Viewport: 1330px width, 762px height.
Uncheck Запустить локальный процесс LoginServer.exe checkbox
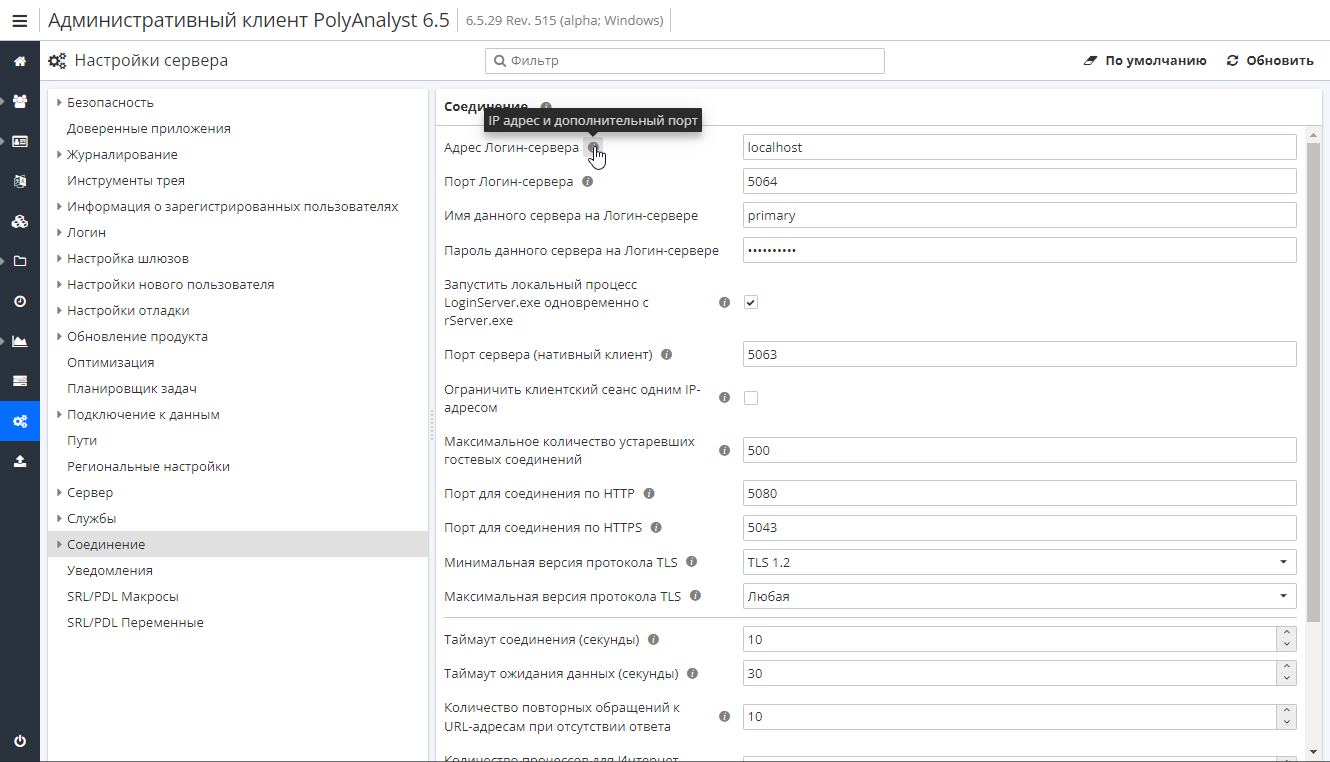point(751,302)
